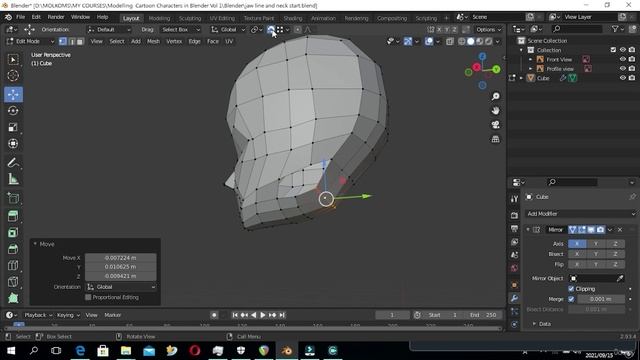The image size is (640, 360).
Task: Open the Vertex menu
Action: [x=174, y=41]
